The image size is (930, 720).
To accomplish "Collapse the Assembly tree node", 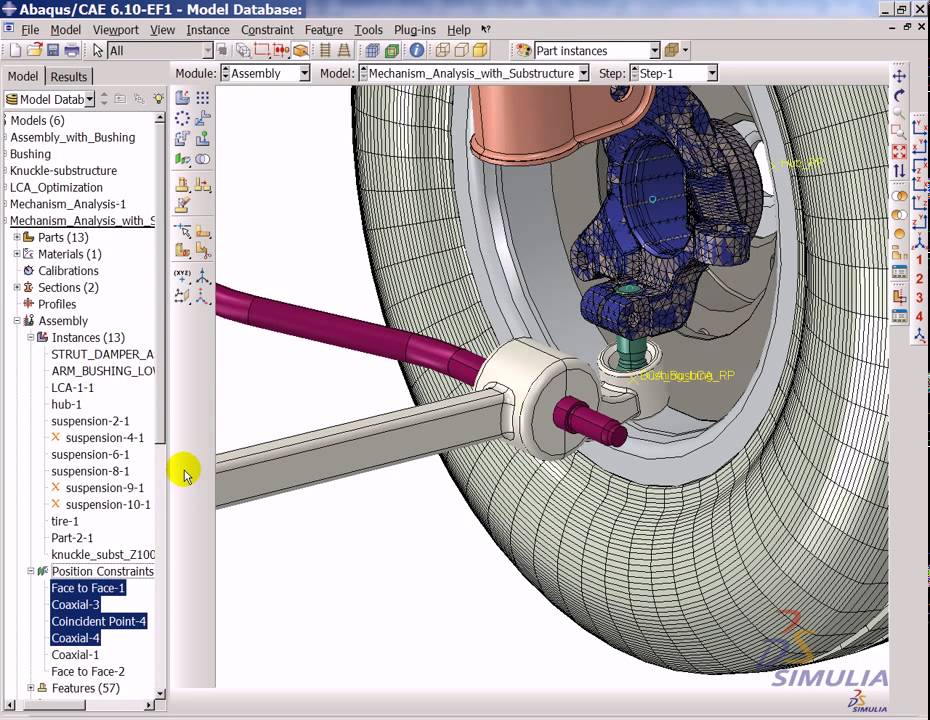I will point(17,320).
